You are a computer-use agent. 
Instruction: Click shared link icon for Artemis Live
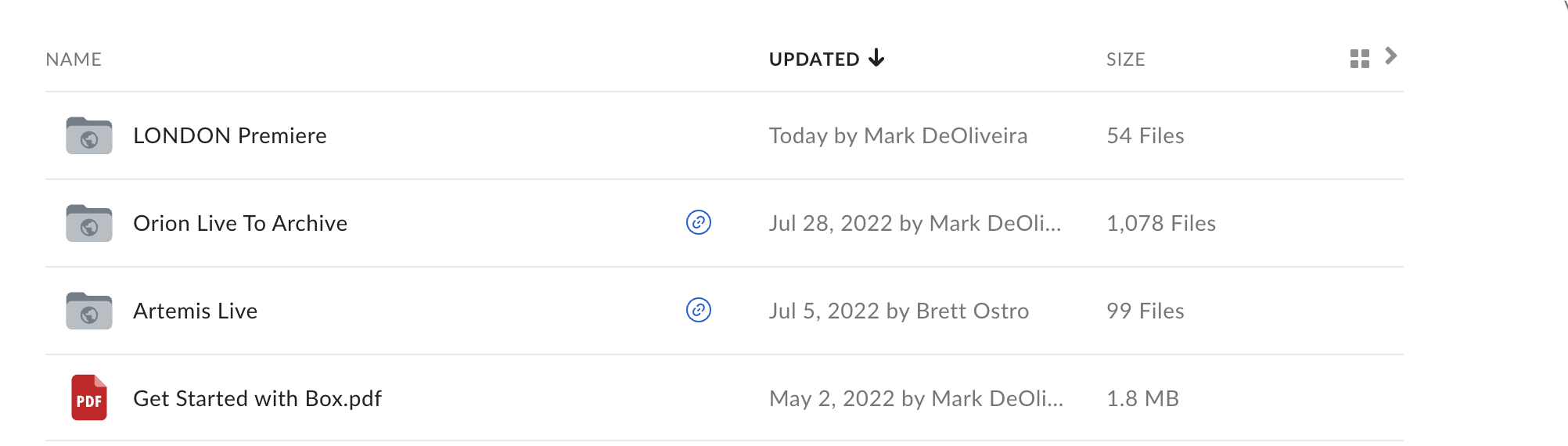(699, 311)
